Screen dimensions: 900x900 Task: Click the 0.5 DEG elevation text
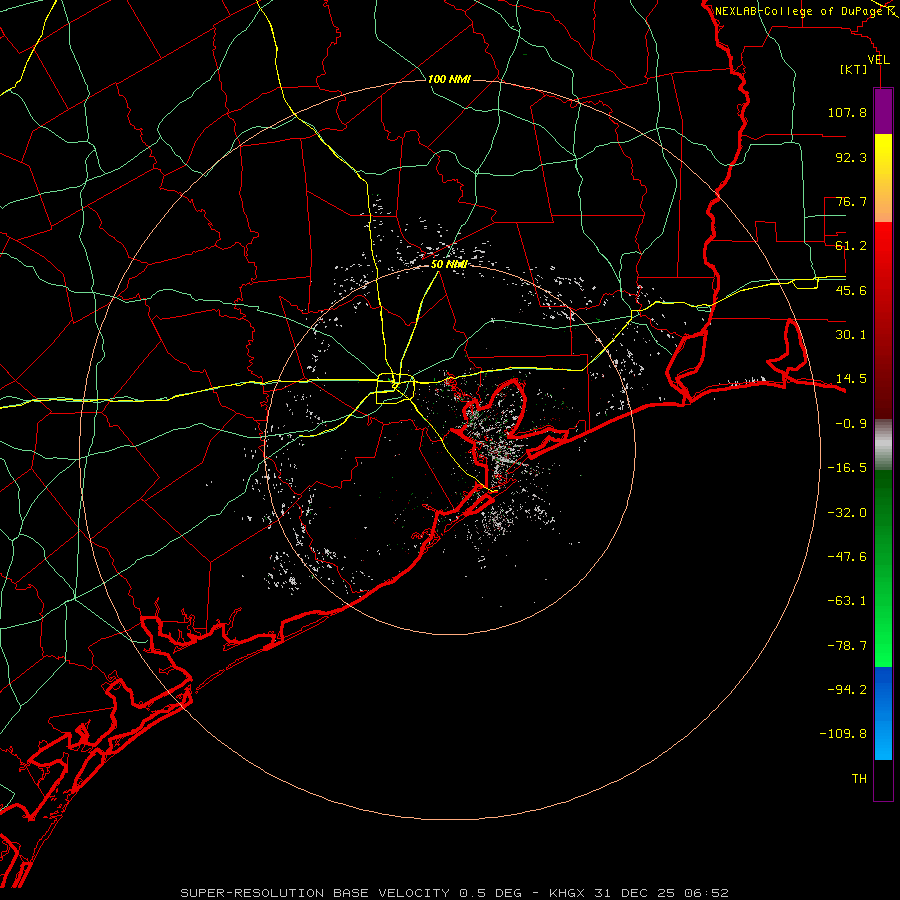pyautogui.click(x=491, y=893)
